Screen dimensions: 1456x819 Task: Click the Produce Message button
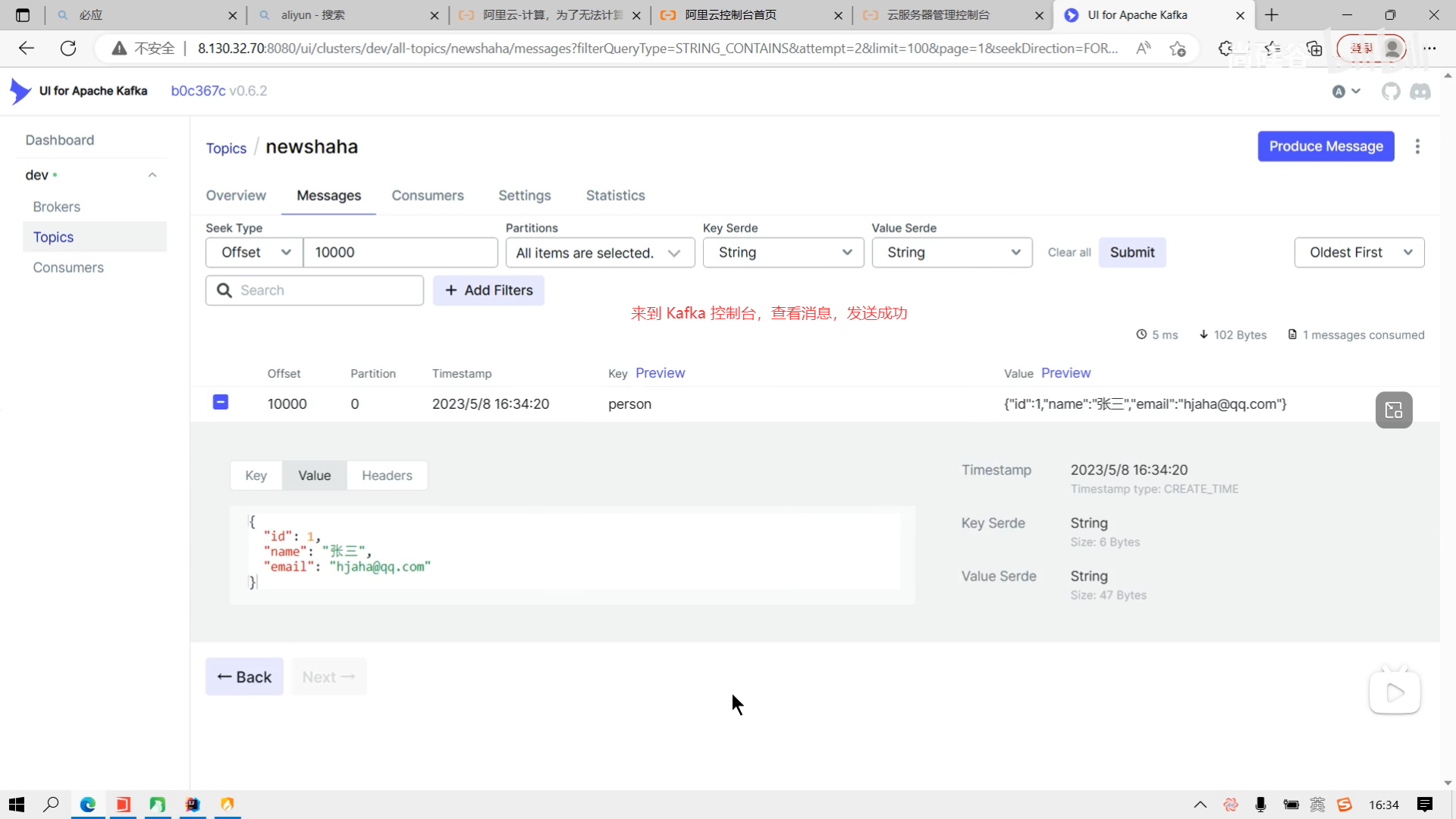click(1325, 146)
